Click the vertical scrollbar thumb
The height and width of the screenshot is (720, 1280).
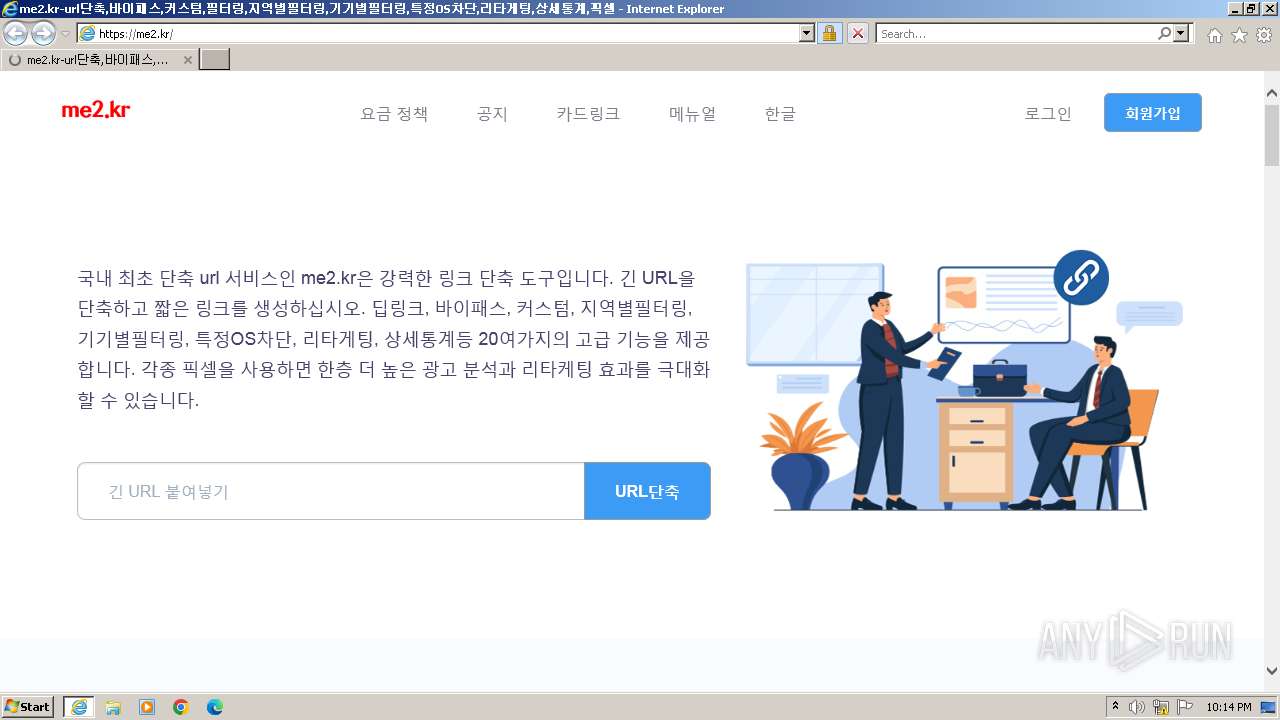point(1272,134)
